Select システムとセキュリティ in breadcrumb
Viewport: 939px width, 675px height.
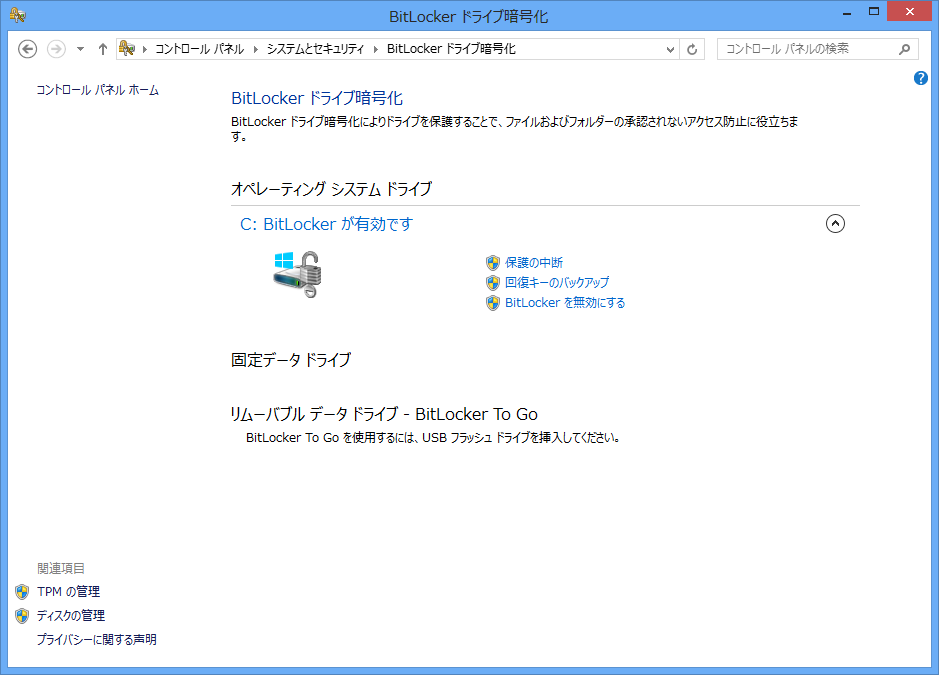click(x=315, y=49)
